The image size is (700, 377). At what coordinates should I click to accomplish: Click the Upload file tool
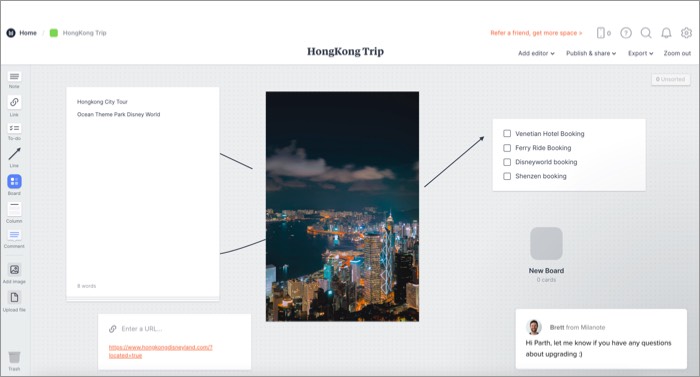click(x=14, y=297)
